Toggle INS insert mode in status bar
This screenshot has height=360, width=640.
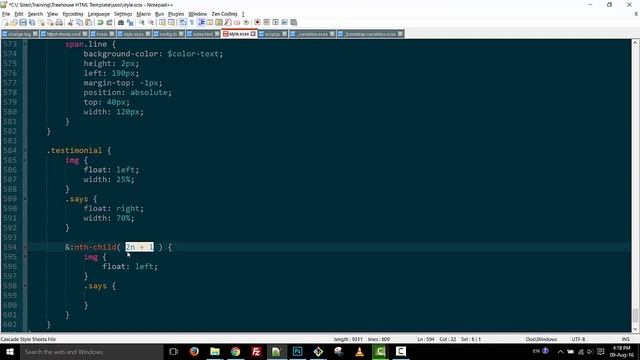626,339
